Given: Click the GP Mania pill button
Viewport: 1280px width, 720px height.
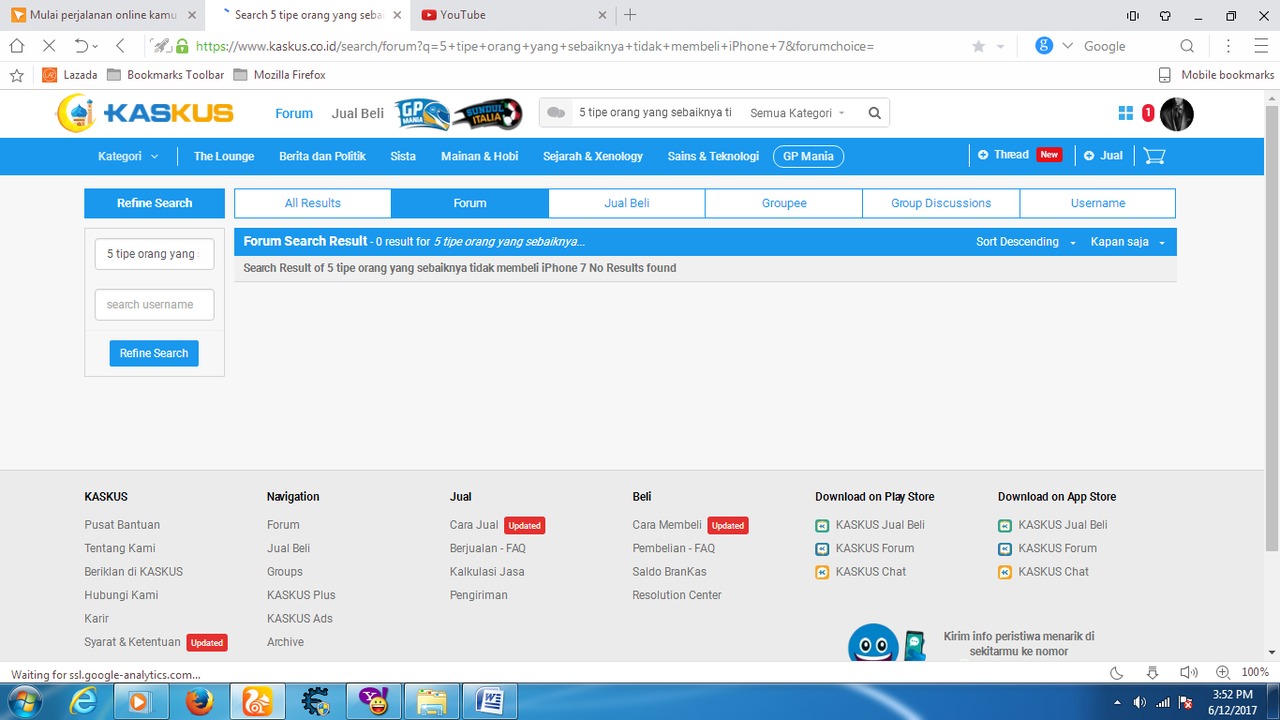Looking at the screenshot, I should pyautogui.click(x=808, y=156).
